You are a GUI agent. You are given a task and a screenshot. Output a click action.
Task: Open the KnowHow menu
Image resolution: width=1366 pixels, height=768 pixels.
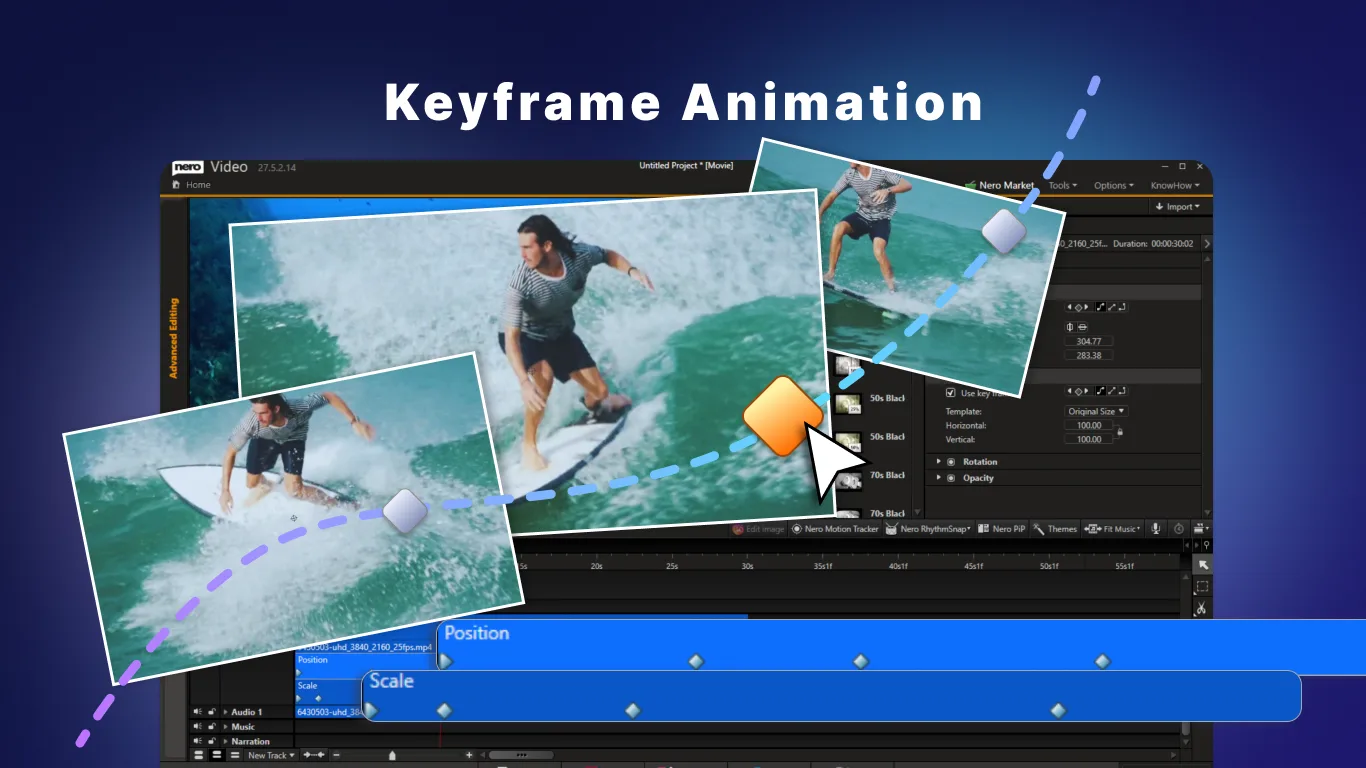tap(1174, 185)
